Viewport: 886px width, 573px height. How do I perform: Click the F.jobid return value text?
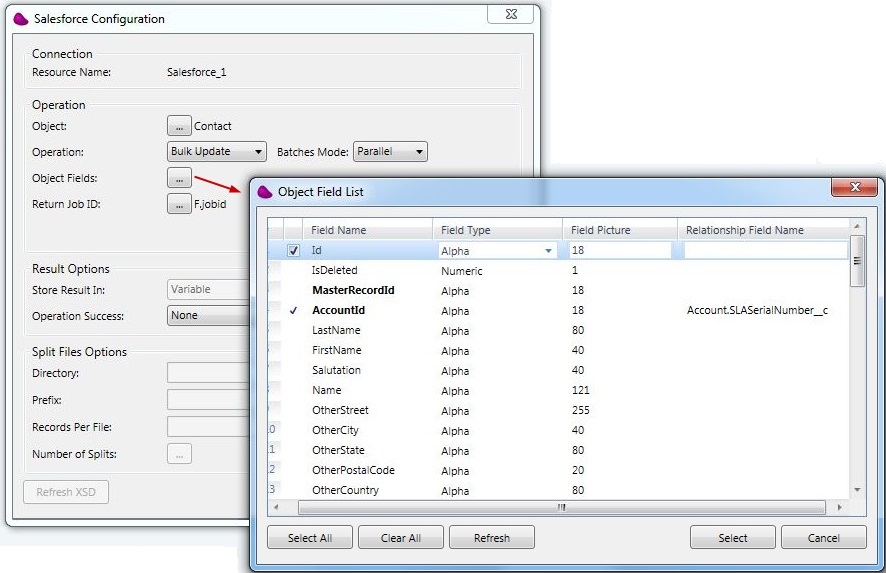coord(210,204)
